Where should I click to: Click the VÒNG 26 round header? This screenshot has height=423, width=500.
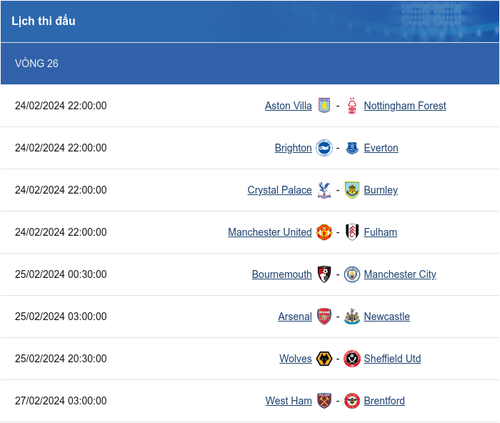(250, 63)
